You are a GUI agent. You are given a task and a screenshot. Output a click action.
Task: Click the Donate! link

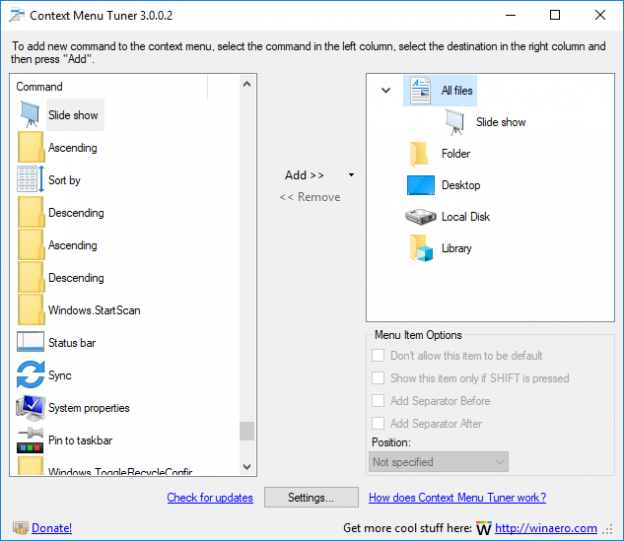(x=51, y=528)
